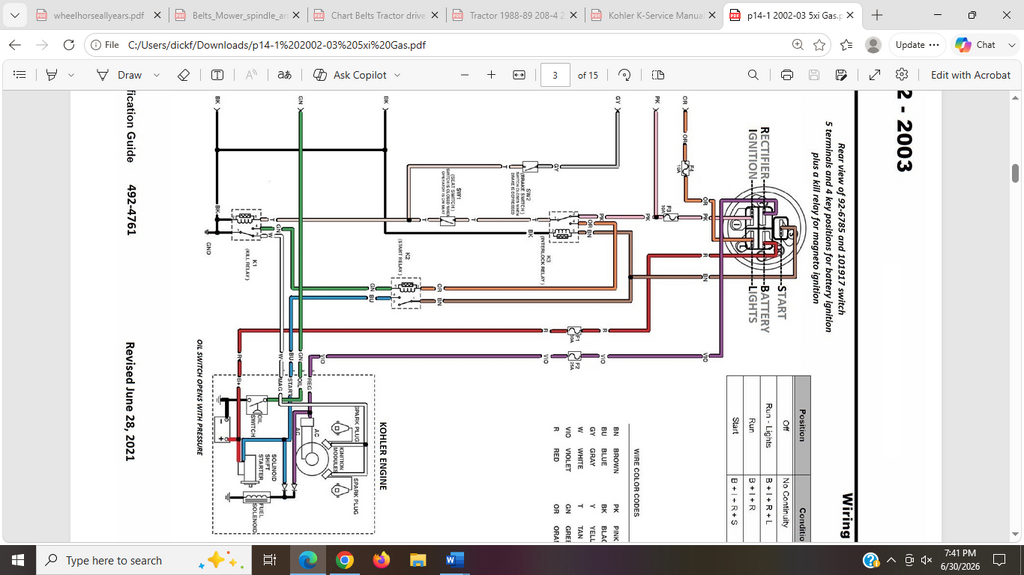Image resolution: width=1024 pixels, height=575 pixels.
Task: Open the Update button's three-dot menu
Action: coord(934,45)
